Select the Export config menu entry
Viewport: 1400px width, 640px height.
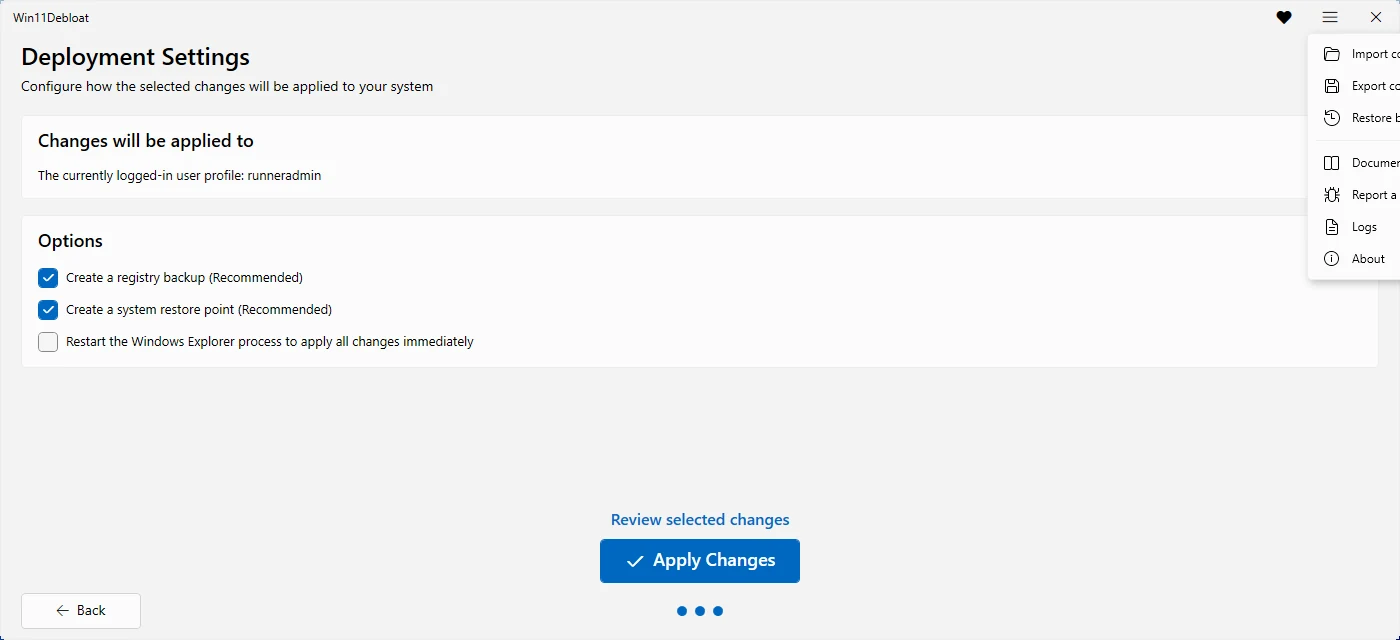point(1355,86)
